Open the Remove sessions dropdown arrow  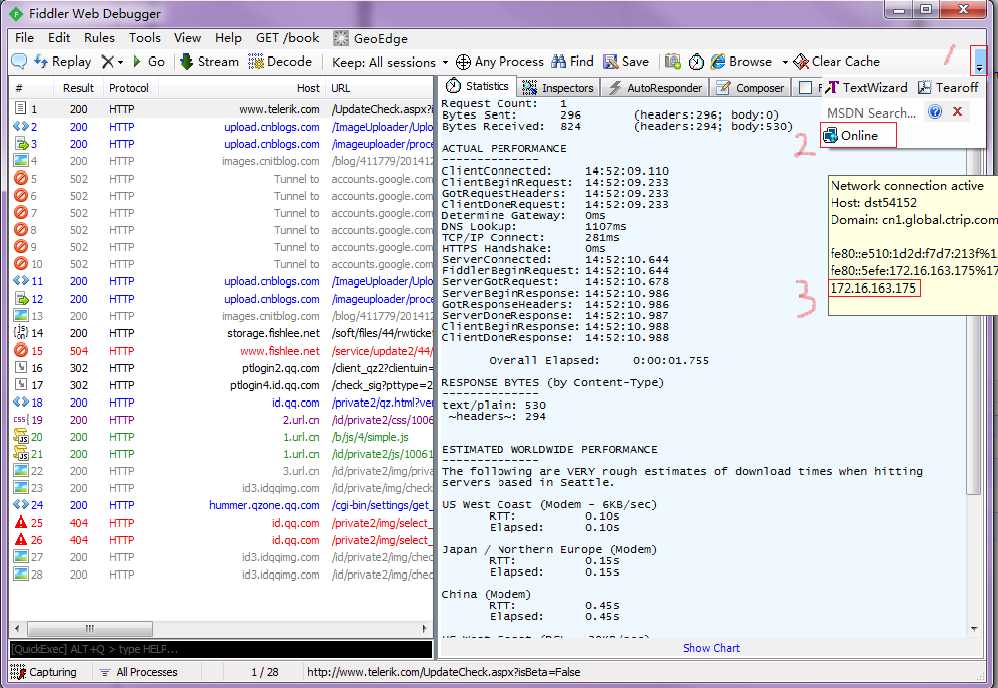pos(120,62)
